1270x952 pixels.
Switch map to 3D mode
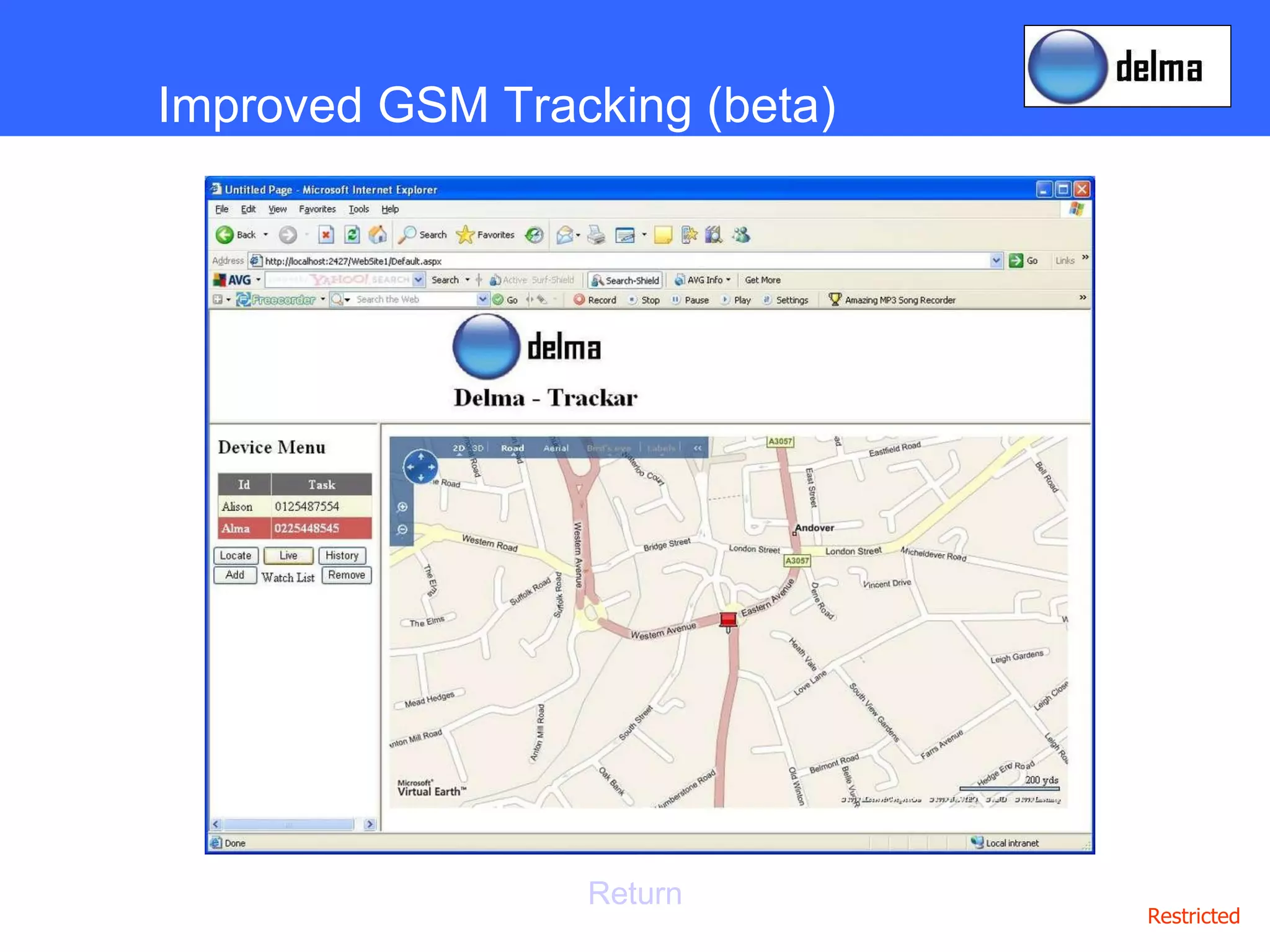477,447
